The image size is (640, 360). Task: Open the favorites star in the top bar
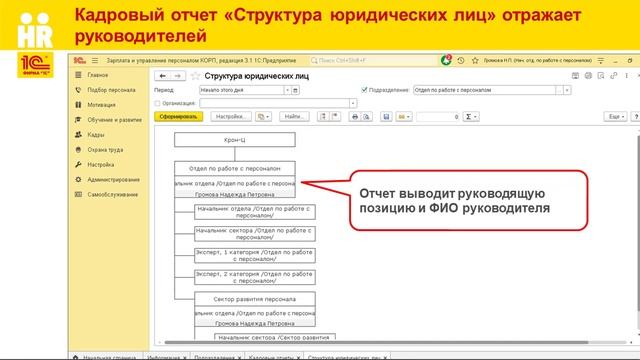(x=475, y=60)
